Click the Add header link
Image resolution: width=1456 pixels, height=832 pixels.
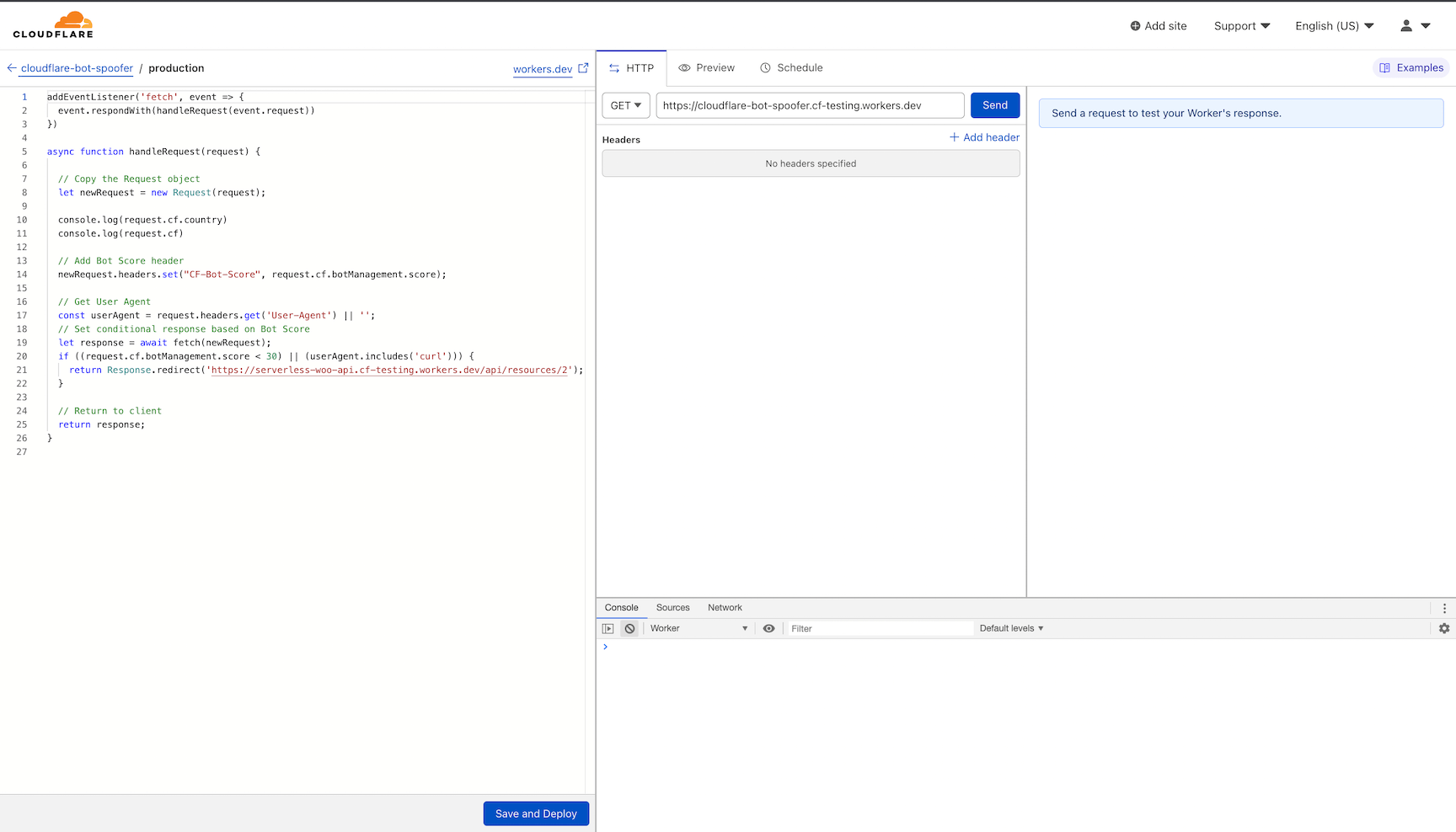click(x=984, y=137)
